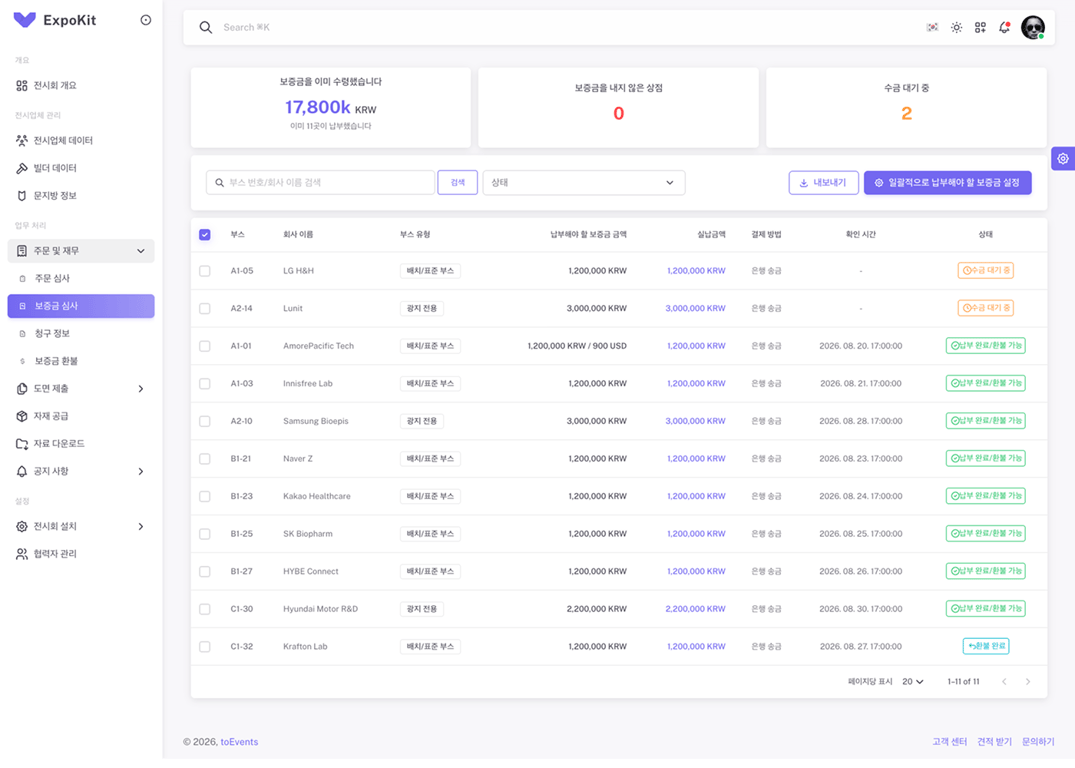Open the Korean flag language selector
The width and height of the screenshot is (1075, 768).
point(932,27)
